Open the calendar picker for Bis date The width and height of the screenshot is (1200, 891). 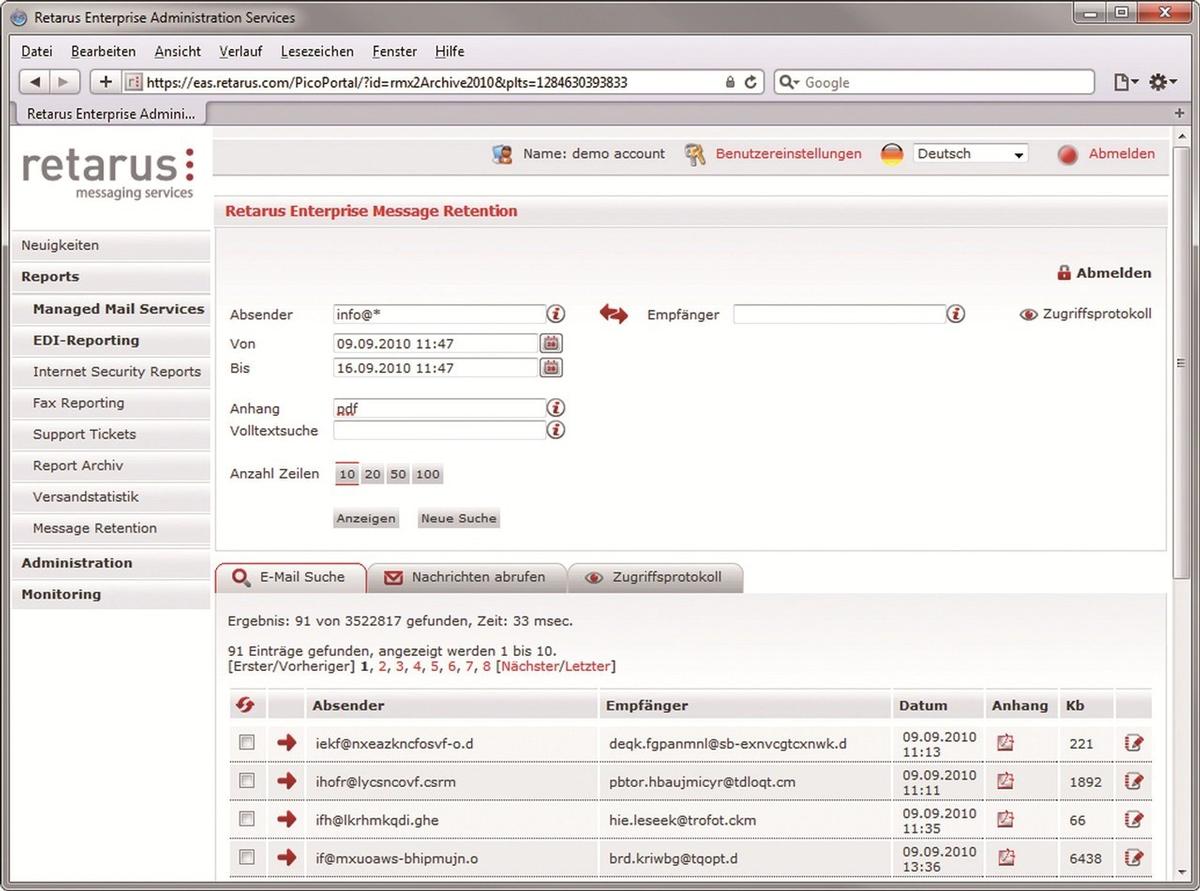coord(551,368)
